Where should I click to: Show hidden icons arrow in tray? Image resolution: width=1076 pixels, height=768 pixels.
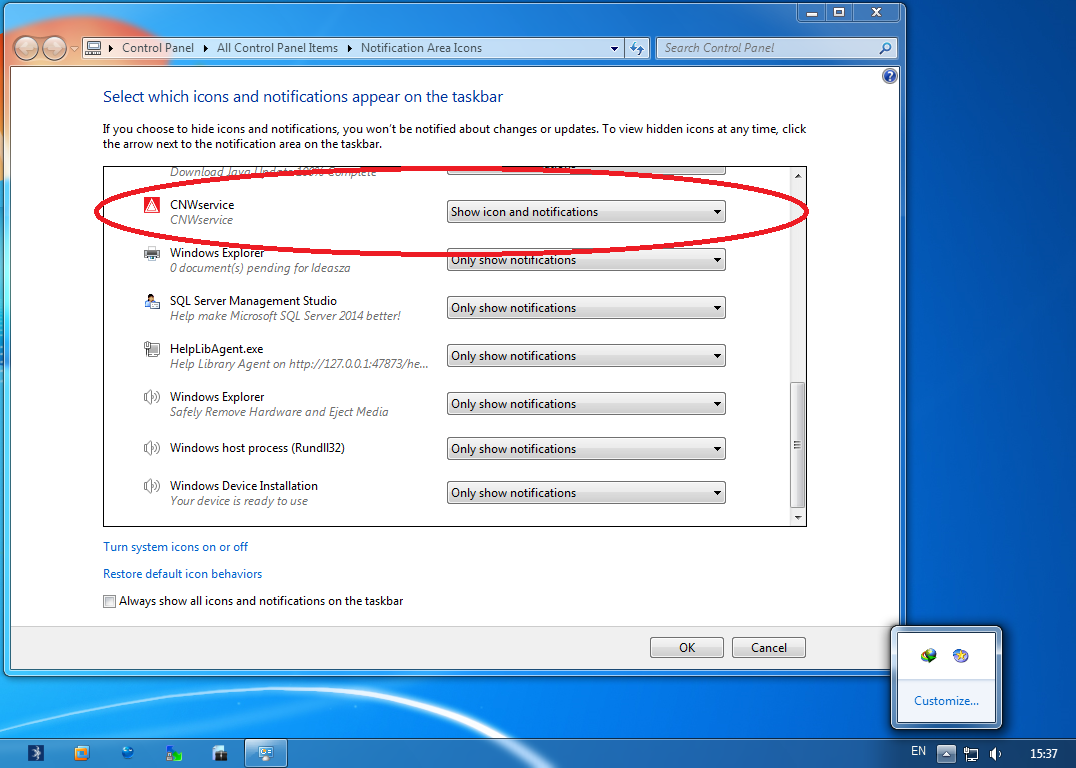pyautogui.click(x=946, y=754)
